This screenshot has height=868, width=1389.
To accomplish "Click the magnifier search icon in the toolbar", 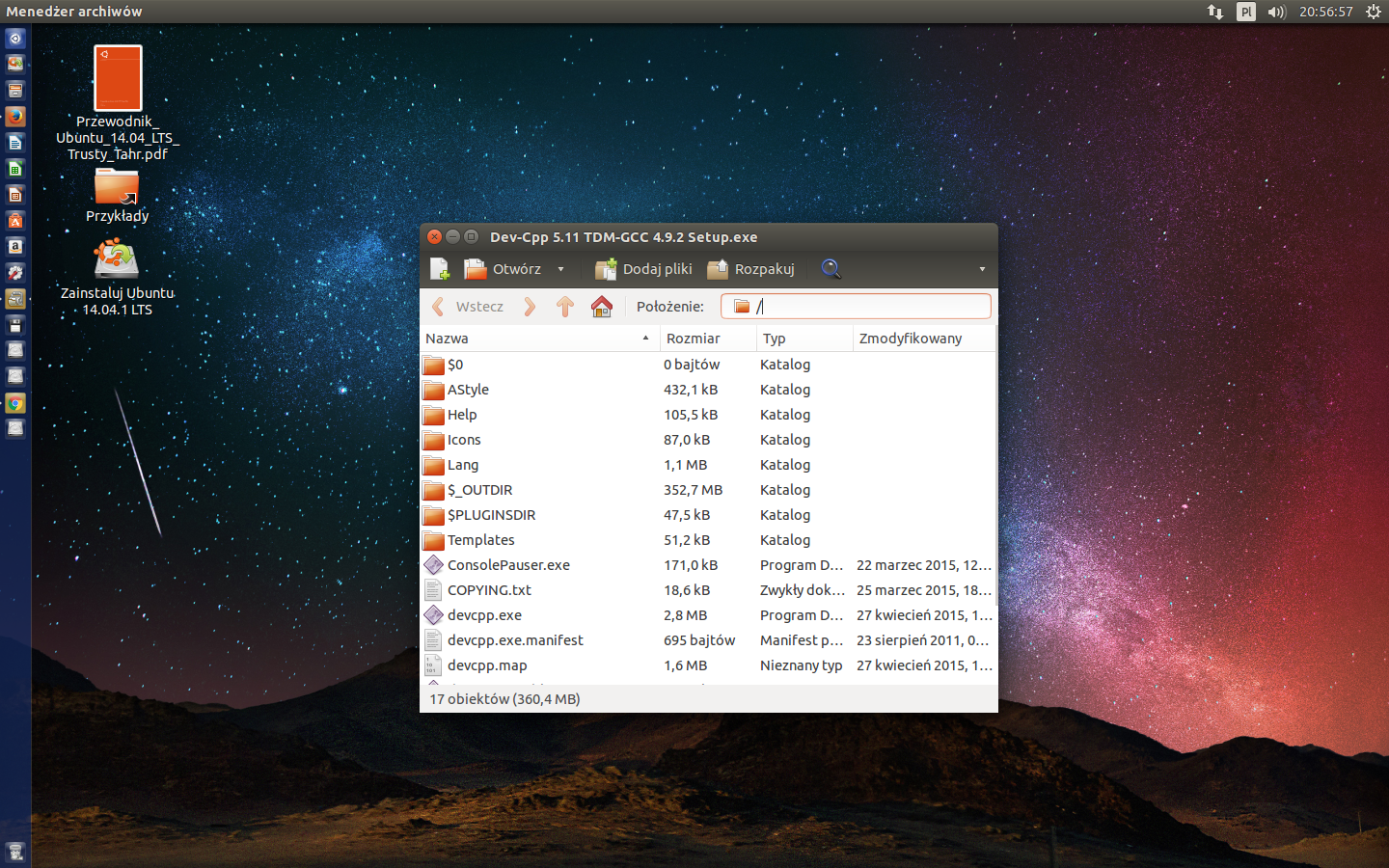I will pyautogui.click(x=831, y=269).
